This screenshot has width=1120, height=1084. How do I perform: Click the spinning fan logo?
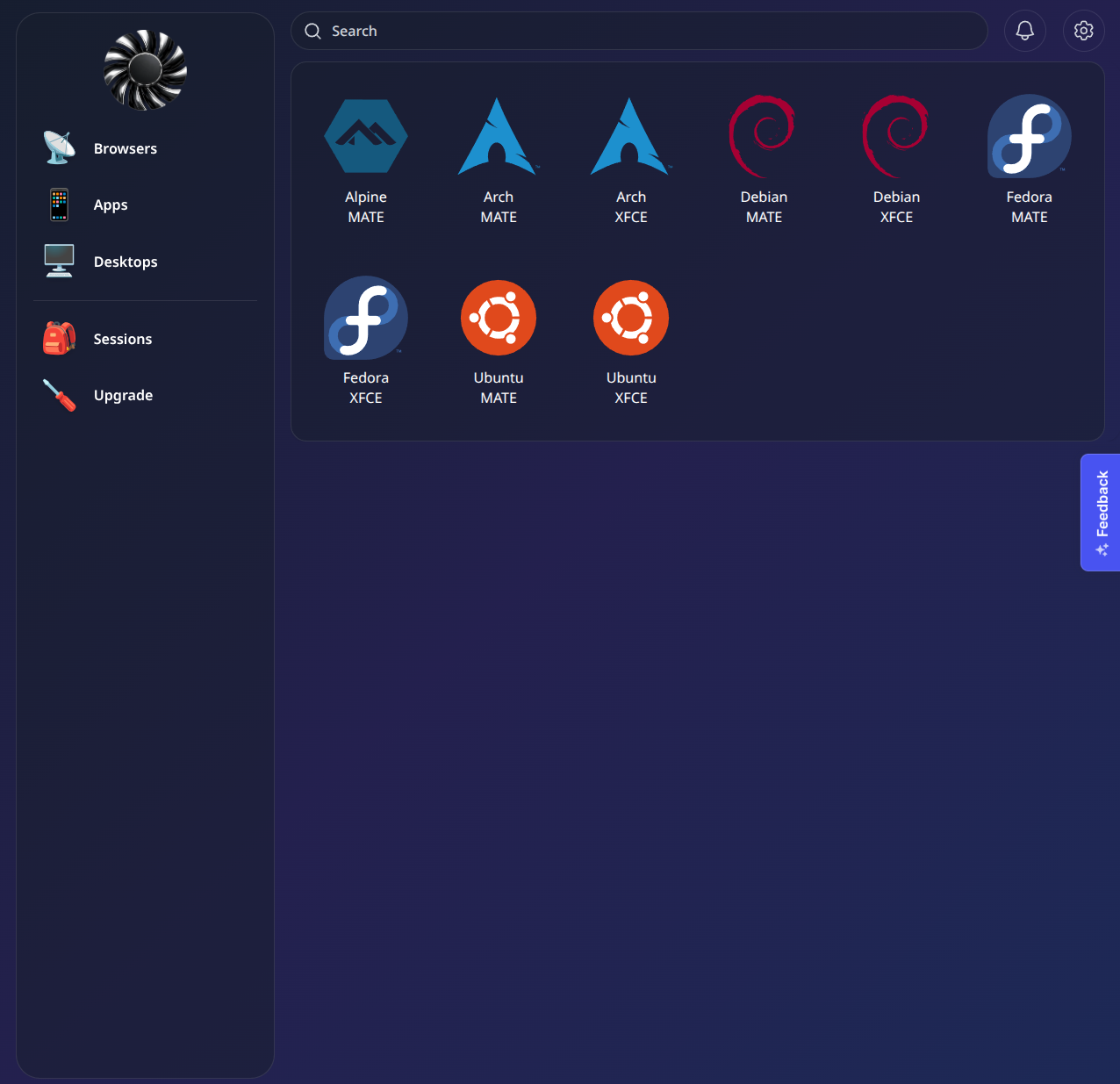(145, 70)
